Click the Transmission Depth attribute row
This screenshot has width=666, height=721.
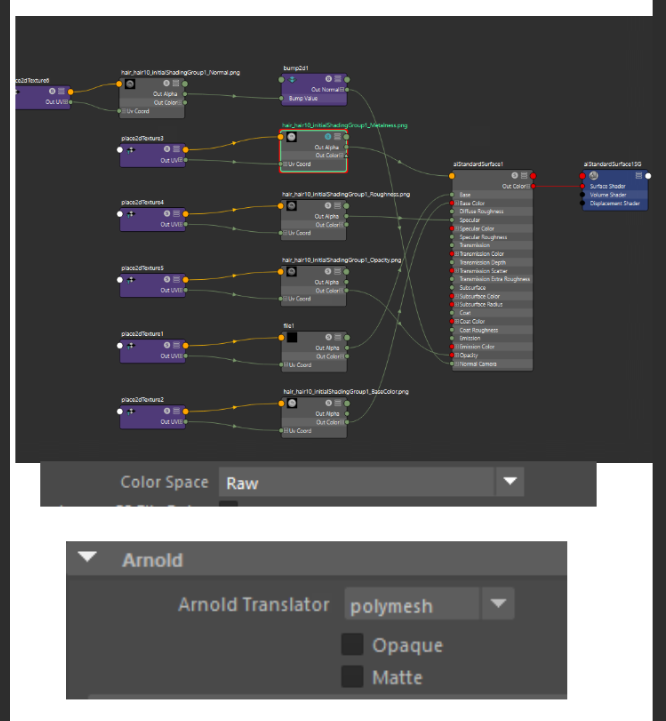tap(492, 262)
